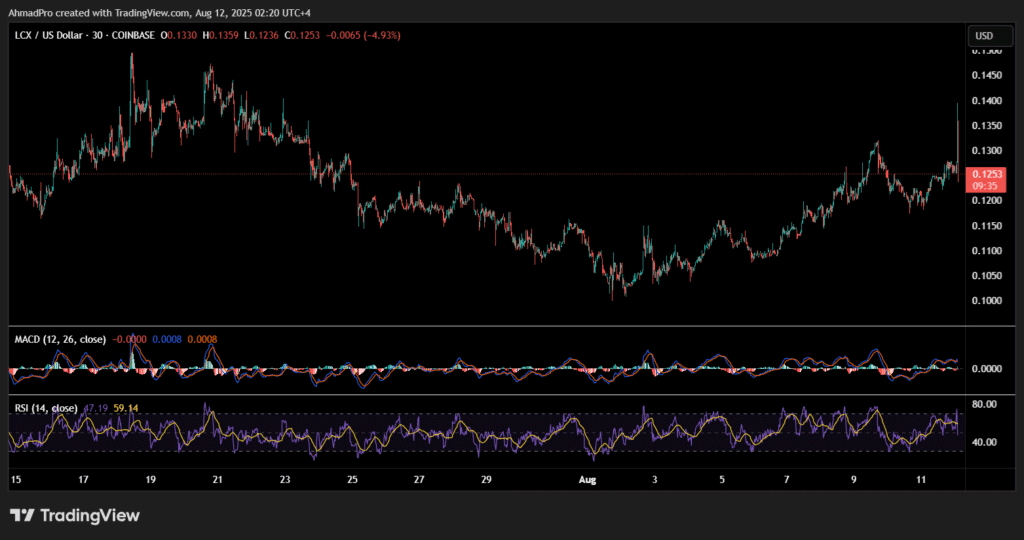
Task: Click the RSI 80.00 axis label
Action: click(984, 404)
